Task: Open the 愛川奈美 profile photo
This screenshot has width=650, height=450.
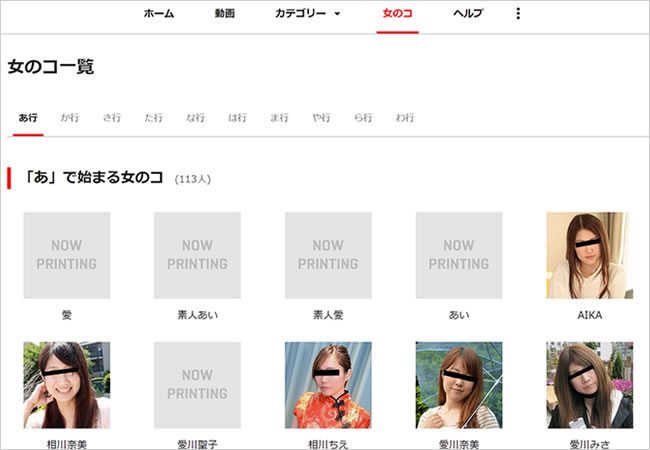Action: pos(459,385)
